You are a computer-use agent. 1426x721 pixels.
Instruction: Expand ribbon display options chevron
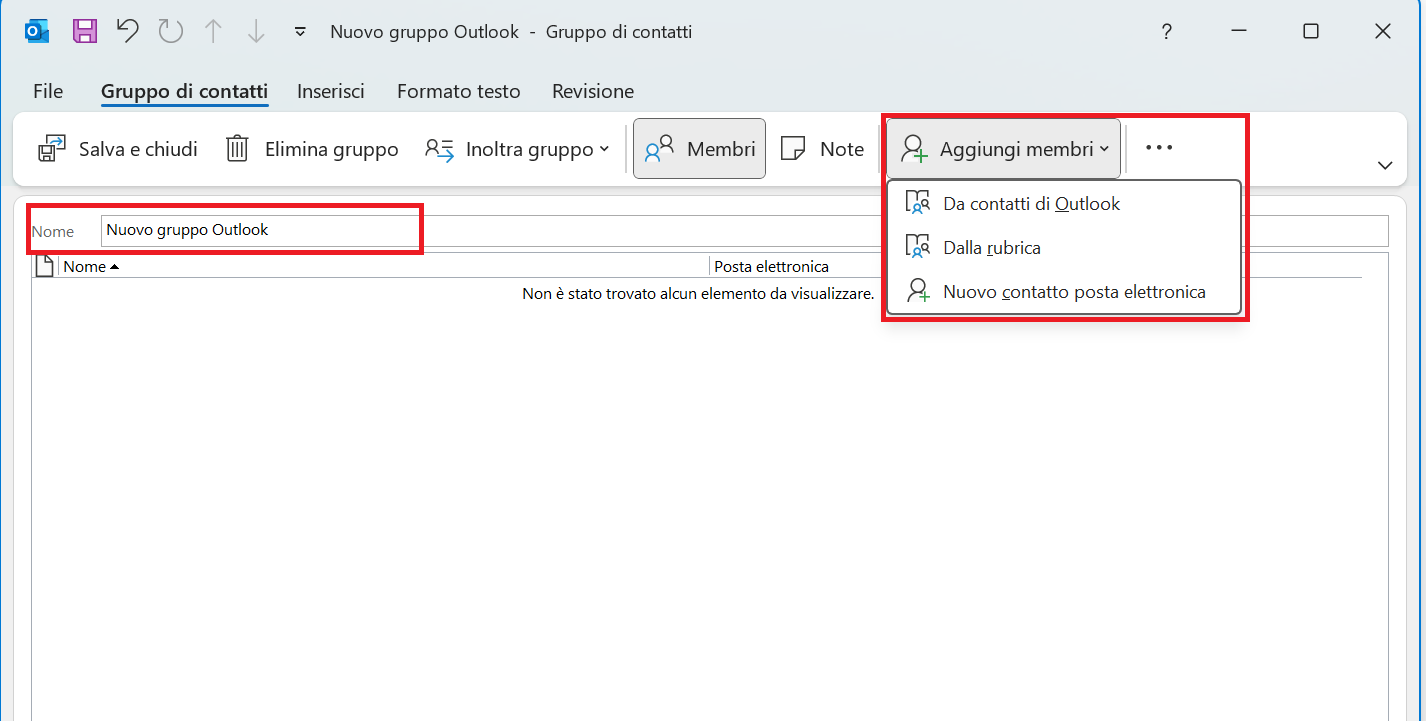(x=1385, y=165)
